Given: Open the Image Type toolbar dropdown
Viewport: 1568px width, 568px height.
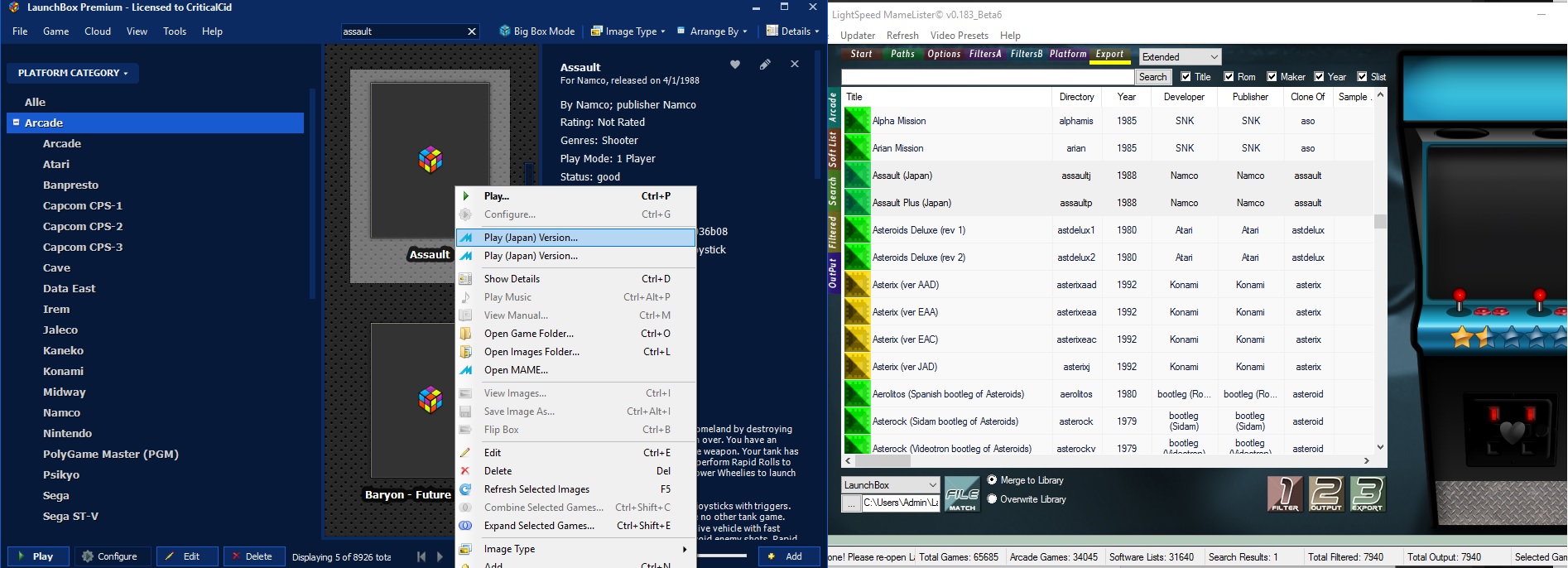Looking at the screenshot, I should point(628,31).
